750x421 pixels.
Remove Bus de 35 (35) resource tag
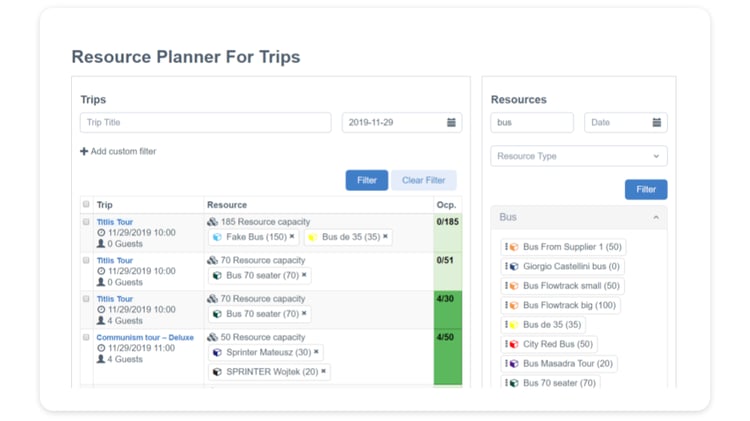coord(385,237)
